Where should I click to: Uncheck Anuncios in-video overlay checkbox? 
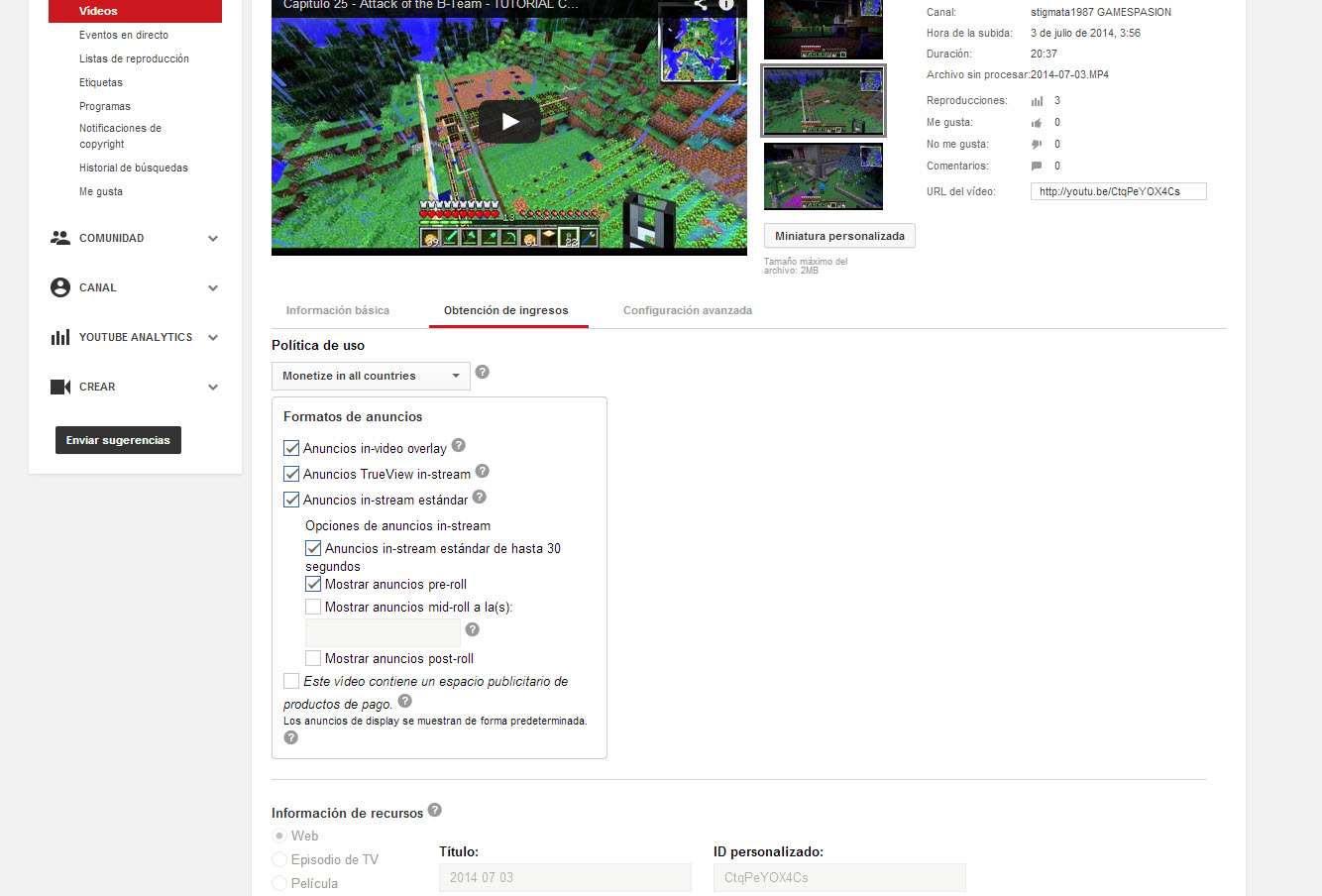(x=291, y=448)
